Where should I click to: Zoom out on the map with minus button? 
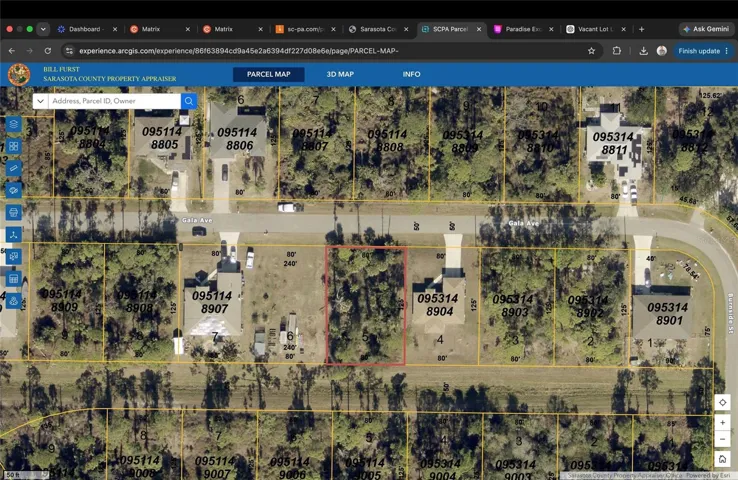pyautogui.click(x=722, y=440)
